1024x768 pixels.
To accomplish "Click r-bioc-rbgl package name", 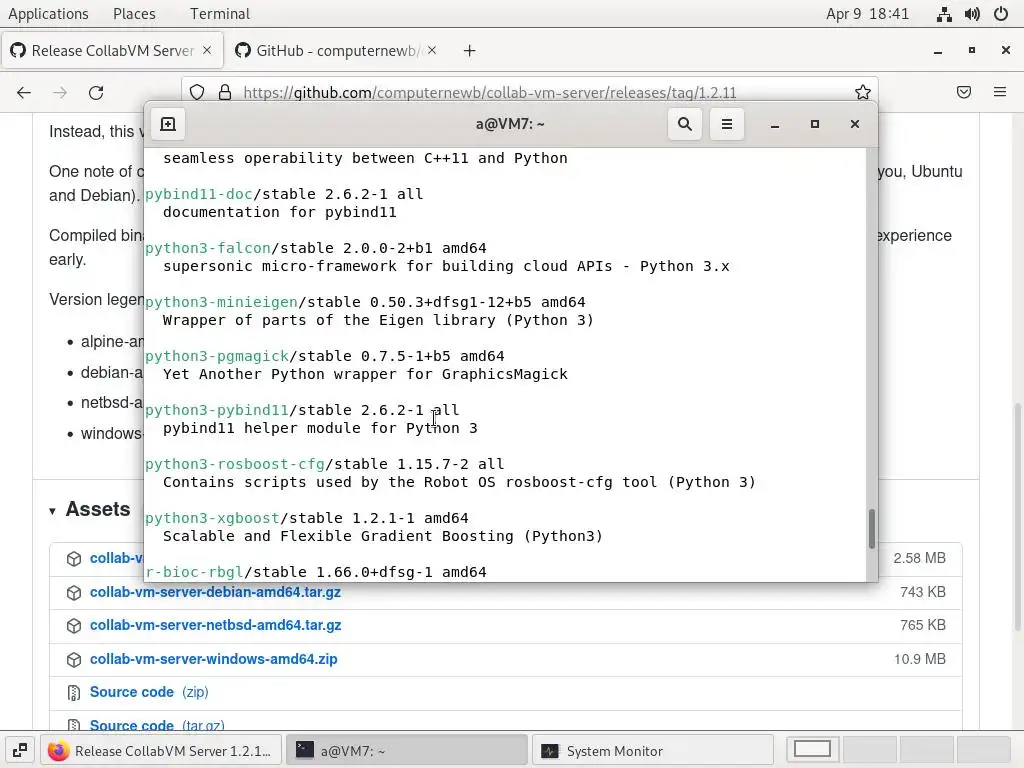I will 194,572.
